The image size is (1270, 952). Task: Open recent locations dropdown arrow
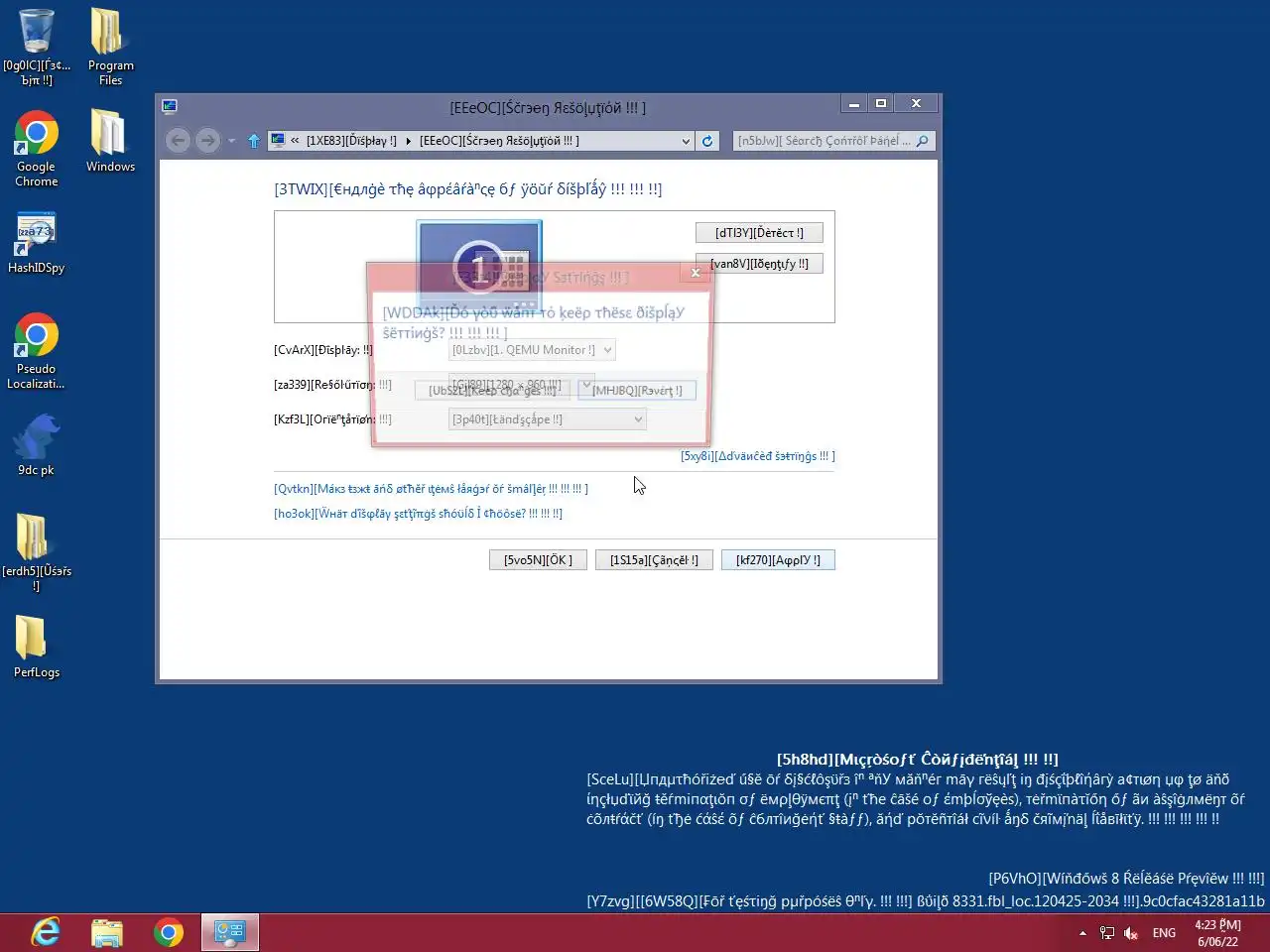coord(232,141)
